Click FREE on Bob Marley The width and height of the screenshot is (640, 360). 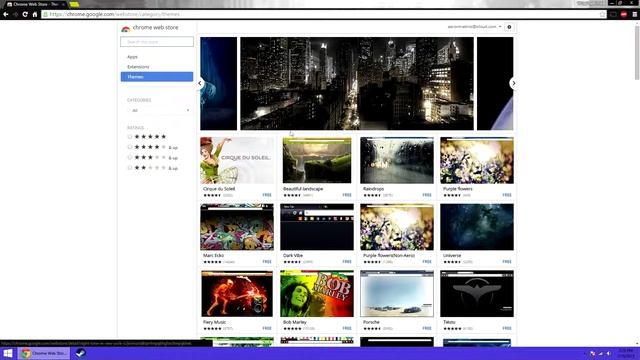point(347,328)
